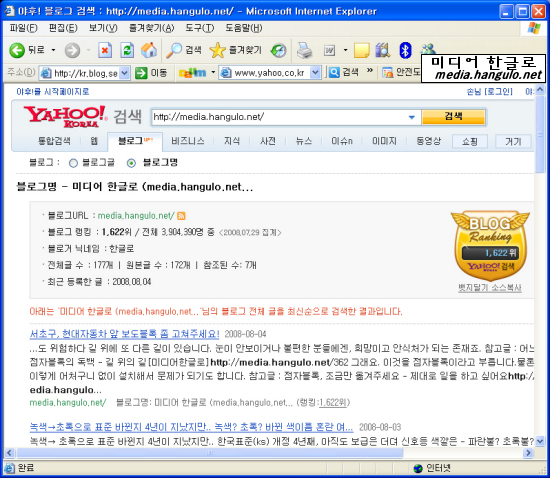The height and width of the screenshot is (478, 550).
Task: Select the 블로그명 radio button
Action: [131, 163]
